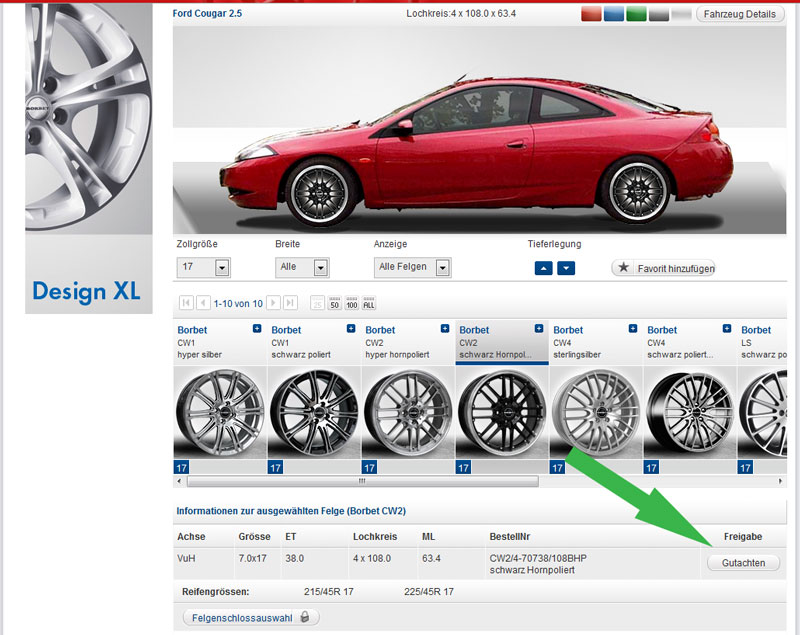Open the Gutachten approval document
The height and width of the screenshot is (635, 800).
[x=743, y=563]
